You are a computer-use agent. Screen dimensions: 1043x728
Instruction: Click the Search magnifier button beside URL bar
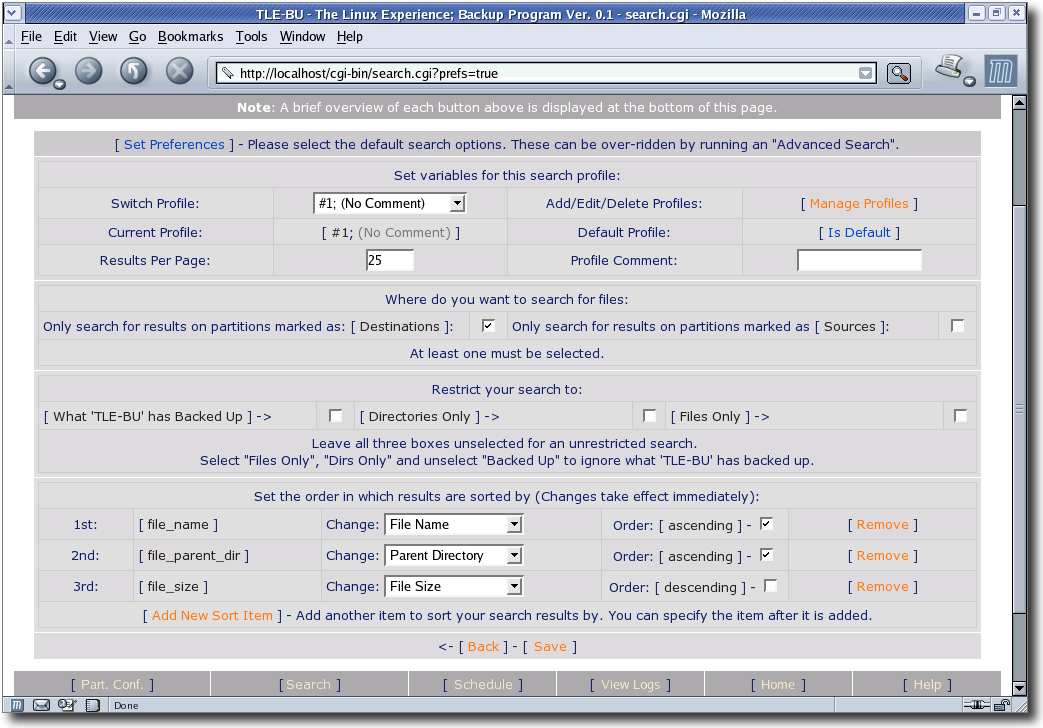click(x=899, y=73)
